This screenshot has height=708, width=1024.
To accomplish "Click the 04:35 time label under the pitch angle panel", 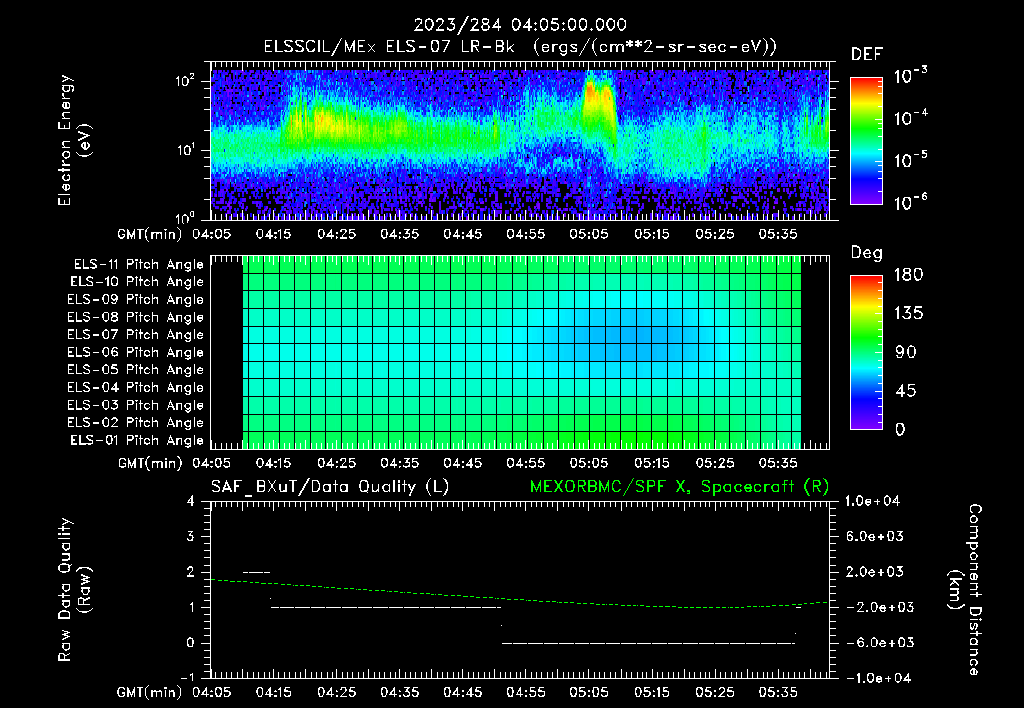I will (400, 463).
